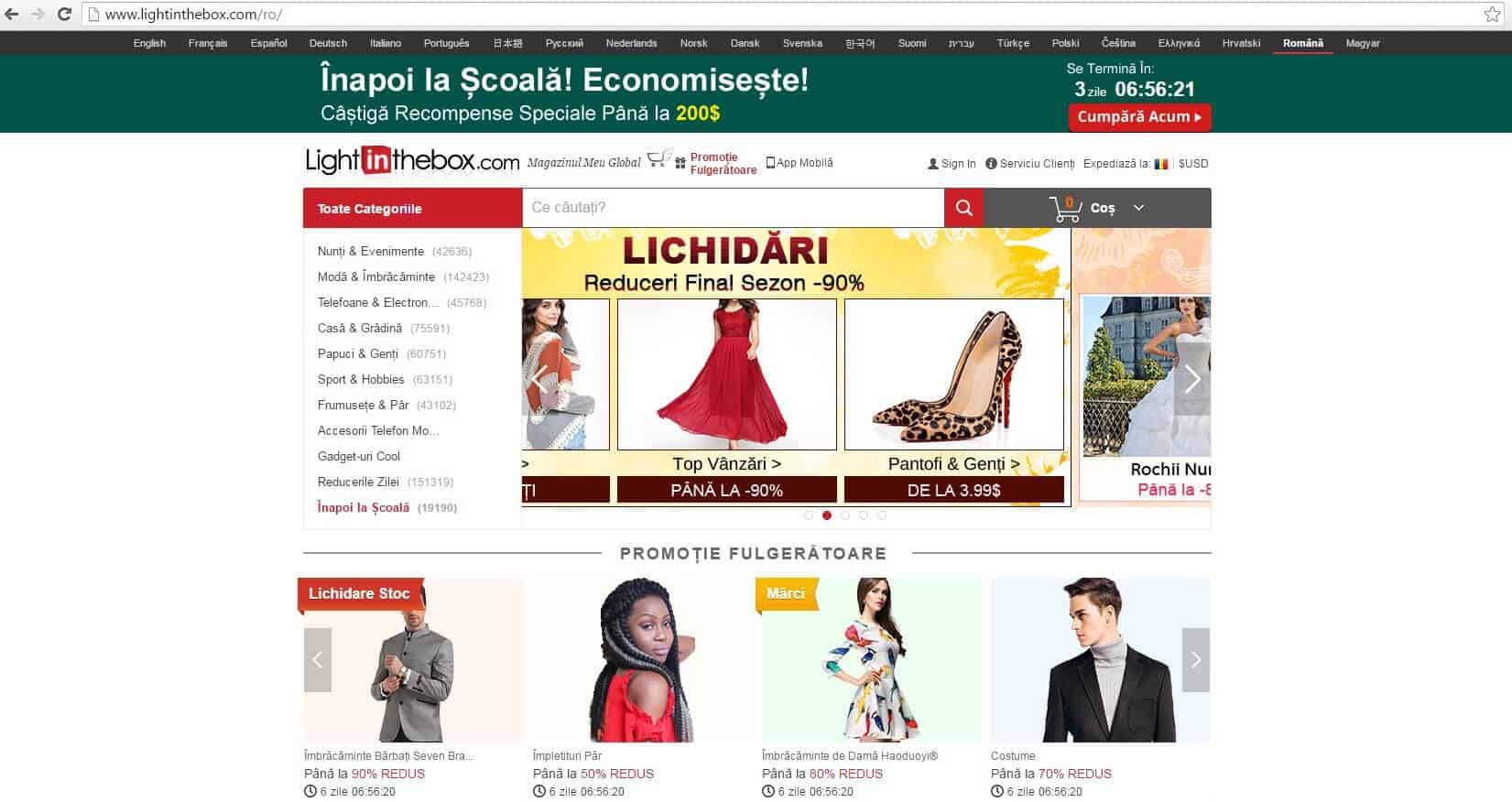Image resolution: width=1512 pixels, height=802 pixels.
Task: Switch language to English
Action: click(149, 43)
